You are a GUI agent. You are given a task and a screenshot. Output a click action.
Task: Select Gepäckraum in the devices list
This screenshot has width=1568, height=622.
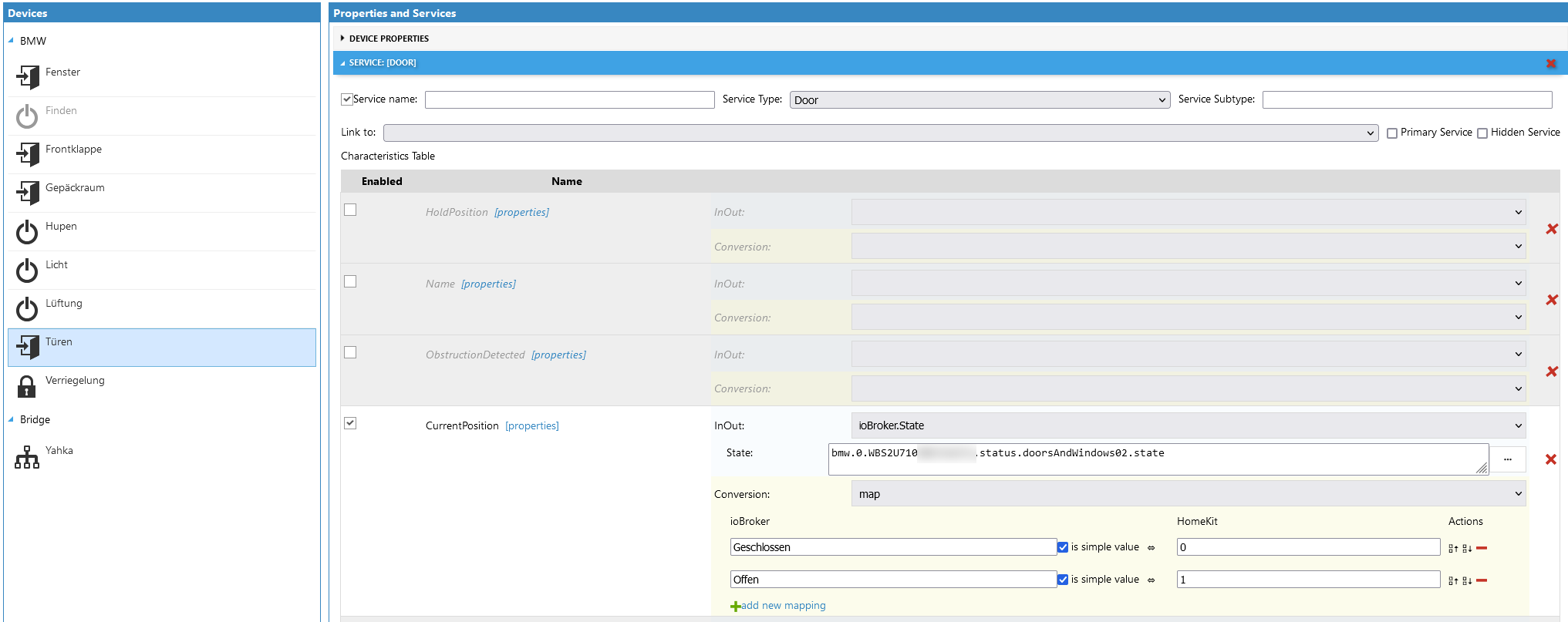[75, 188]
